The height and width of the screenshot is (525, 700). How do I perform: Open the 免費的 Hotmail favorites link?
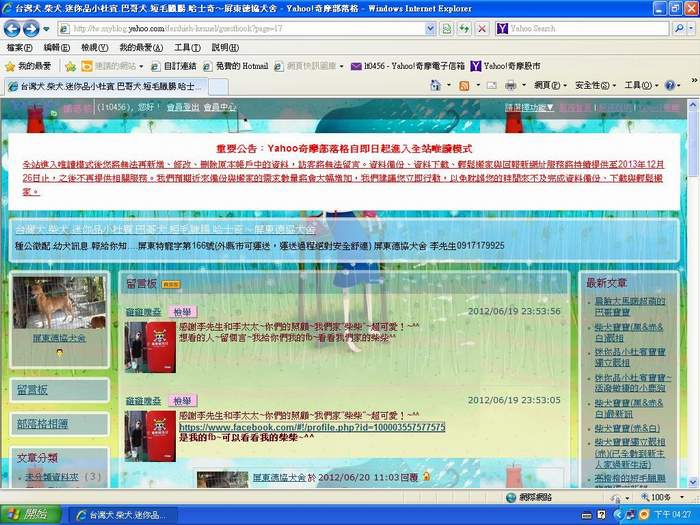(236, 66)
